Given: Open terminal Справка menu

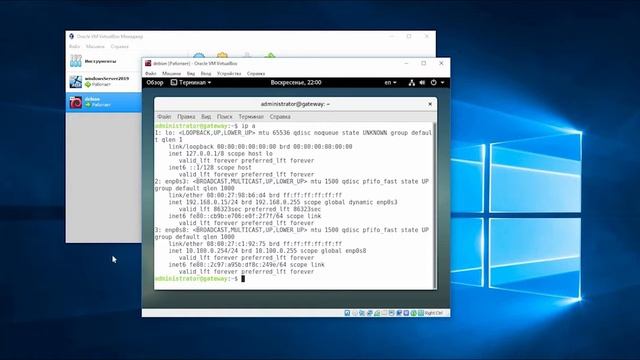Looking at the screenshot, I should tap(280, 117).
